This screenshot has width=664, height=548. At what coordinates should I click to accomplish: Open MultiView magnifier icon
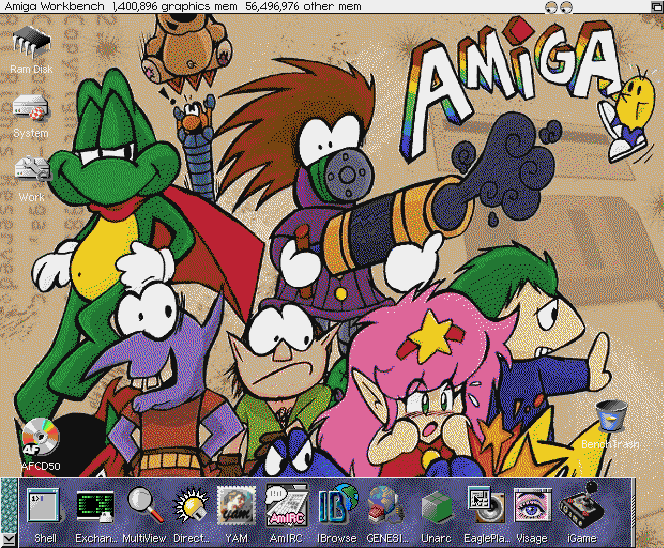point(144,506)
